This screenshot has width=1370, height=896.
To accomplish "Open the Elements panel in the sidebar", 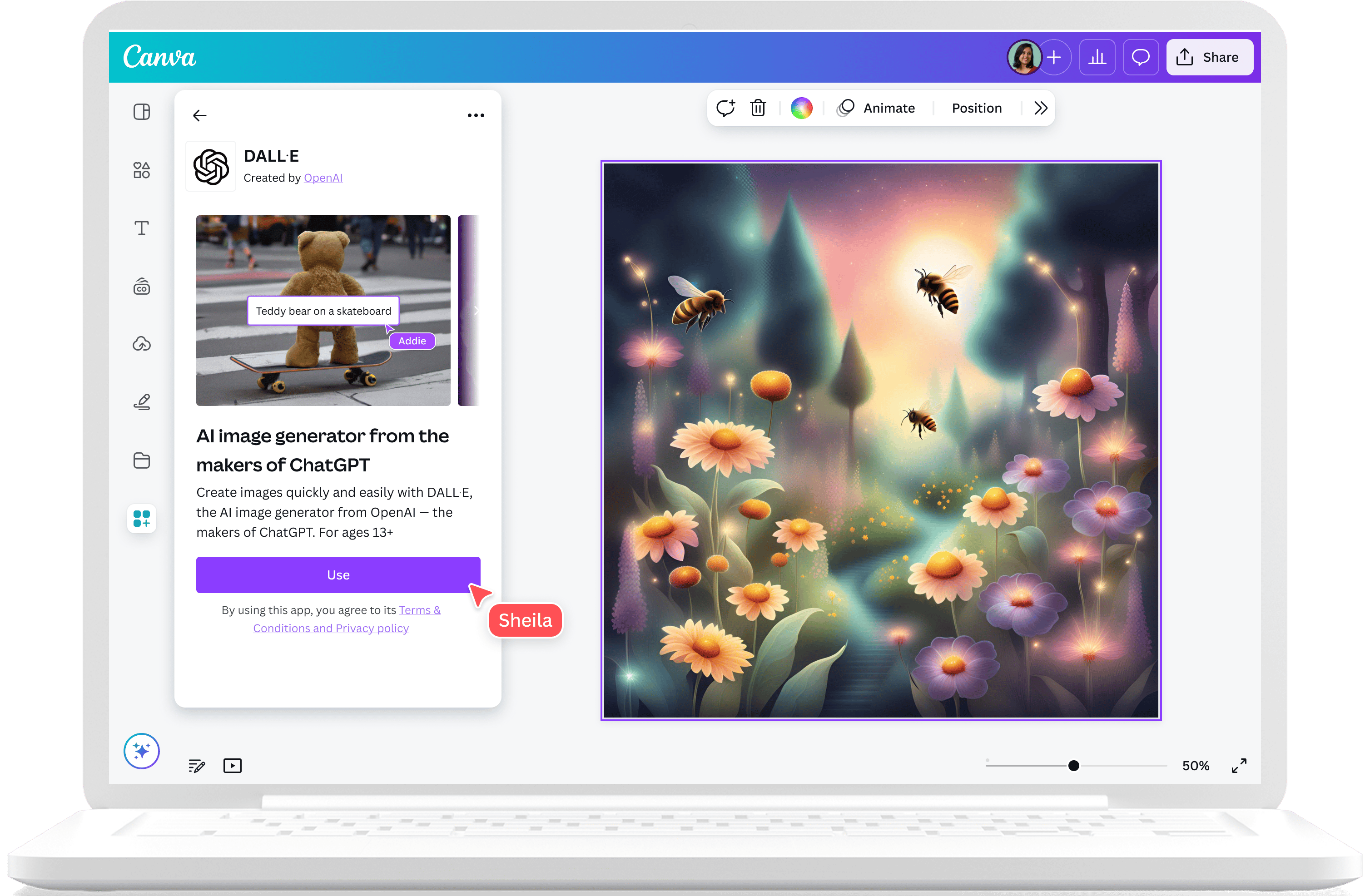I will click(141, 170).
